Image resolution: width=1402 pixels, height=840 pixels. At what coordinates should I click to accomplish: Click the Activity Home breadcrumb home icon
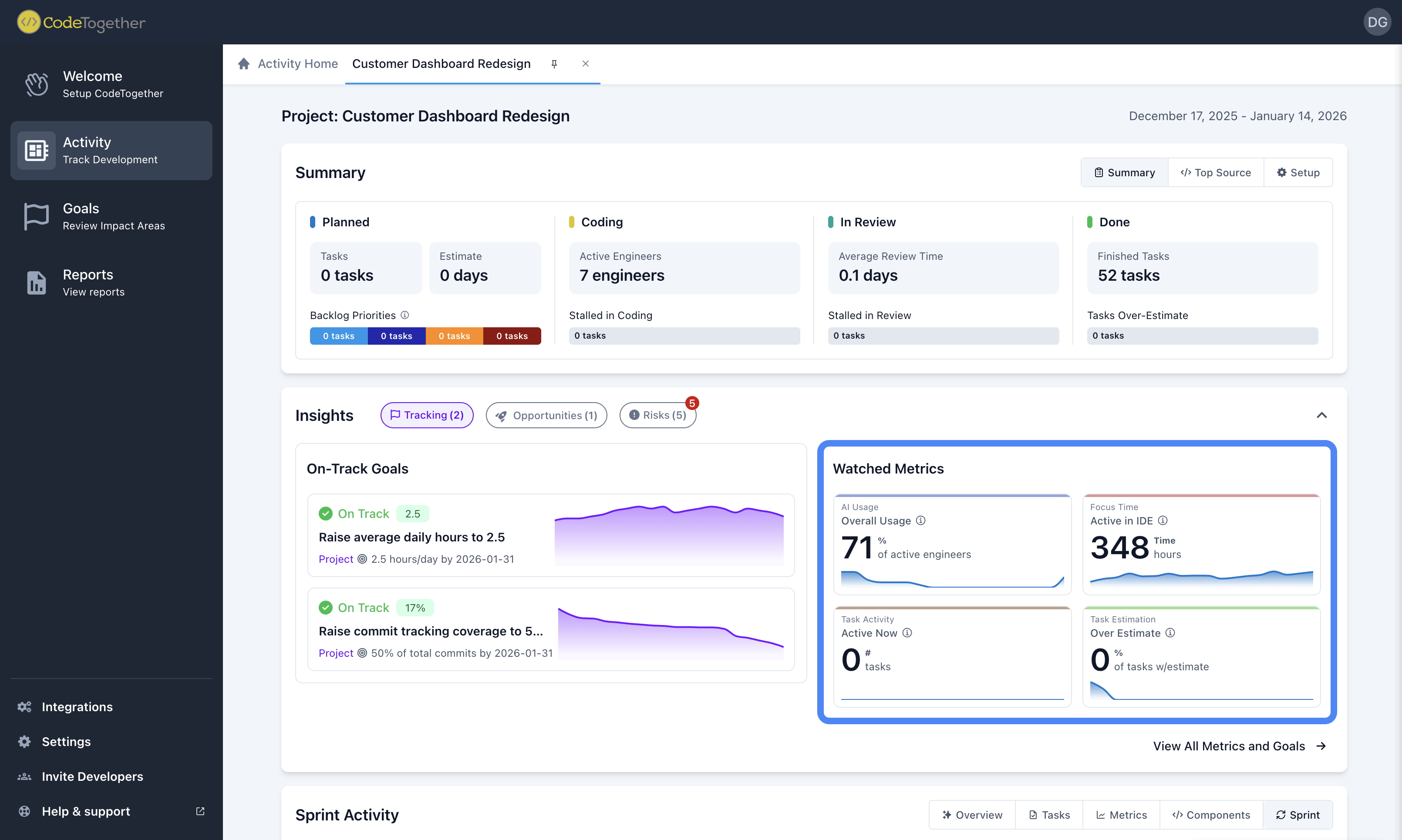tap(243, 64)
